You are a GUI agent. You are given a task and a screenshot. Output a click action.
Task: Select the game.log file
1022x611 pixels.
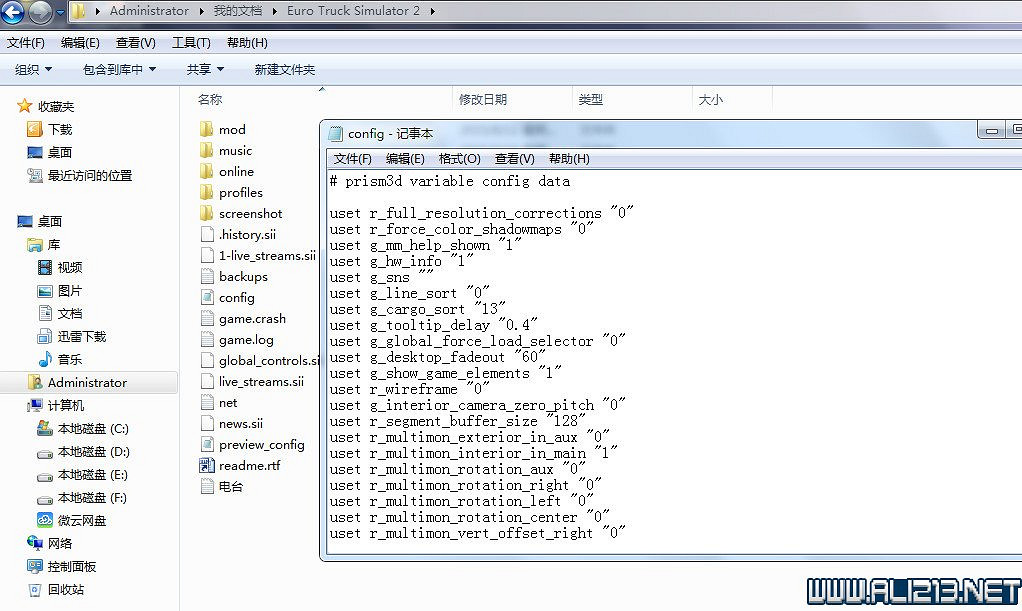[x=246, y=339]
